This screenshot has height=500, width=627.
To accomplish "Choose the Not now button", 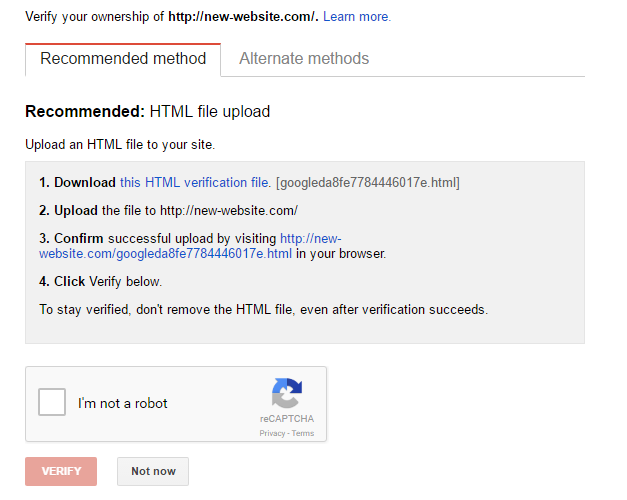I will click(153, 471).
